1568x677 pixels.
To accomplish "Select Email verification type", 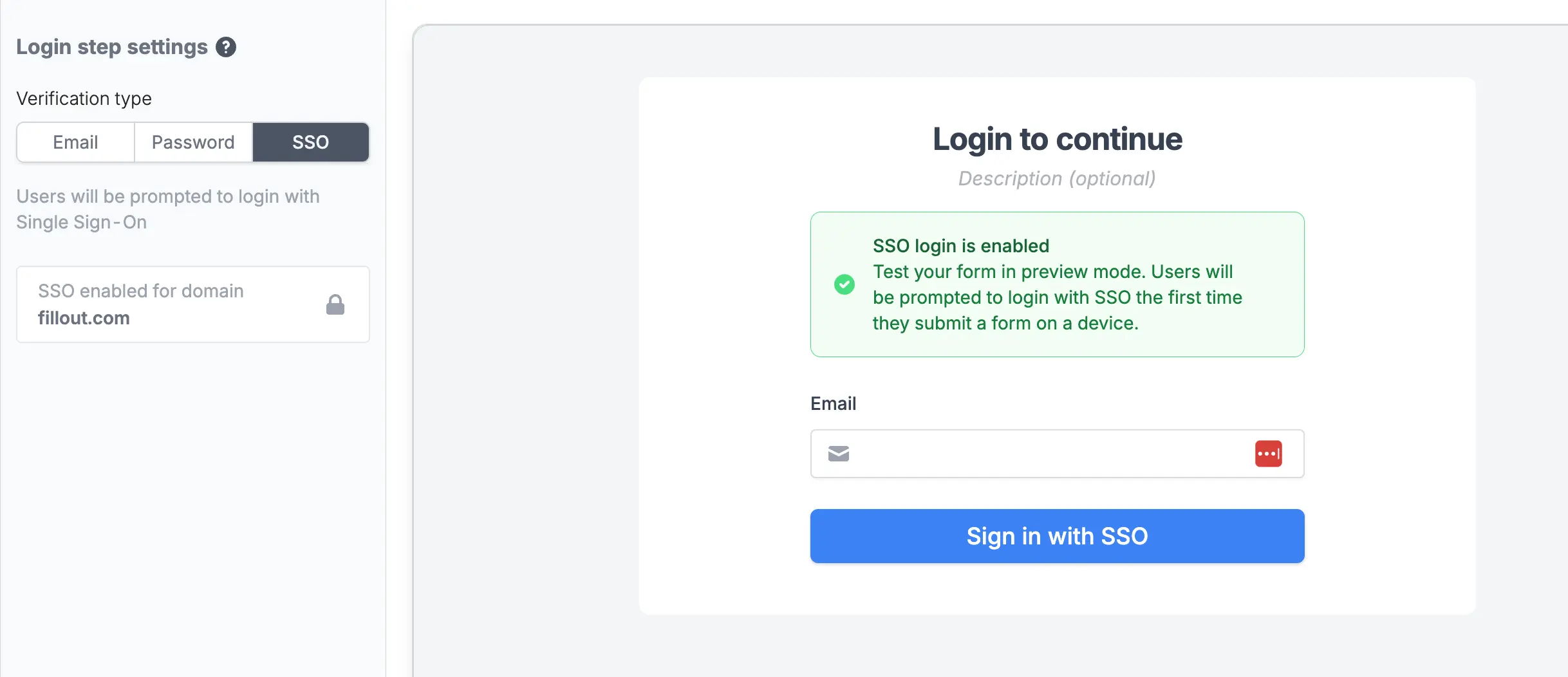I will 76,142.
